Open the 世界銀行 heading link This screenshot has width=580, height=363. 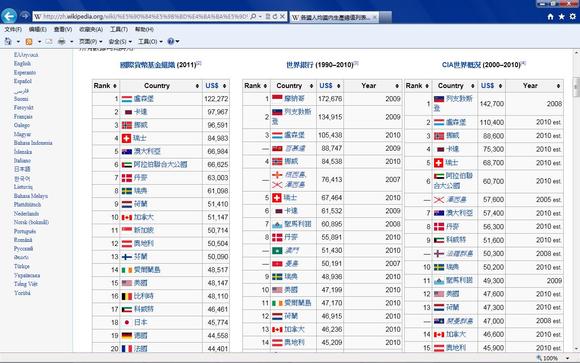coord(299,65)
